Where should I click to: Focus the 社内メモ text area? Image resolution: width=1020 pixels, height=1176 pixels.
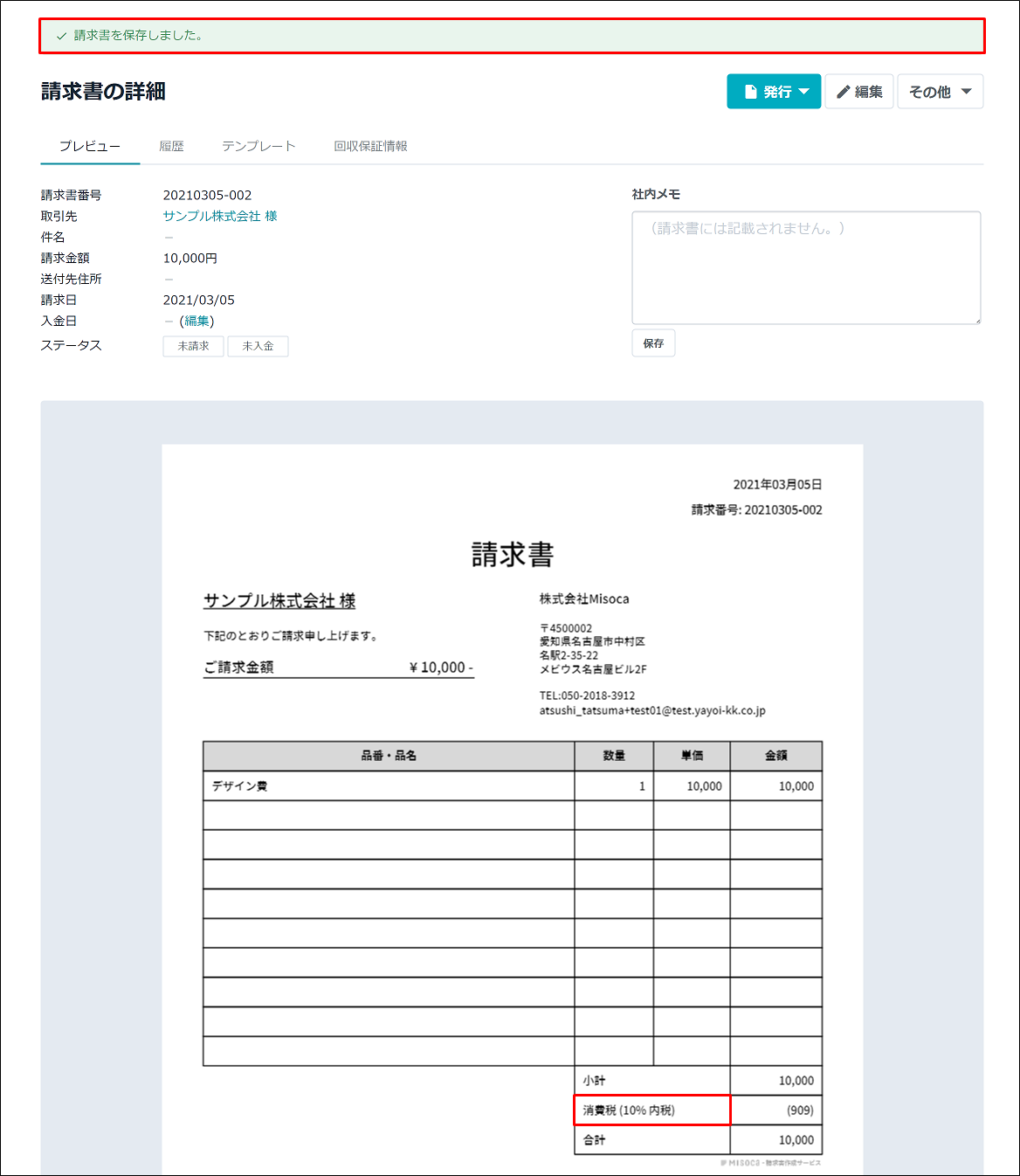pos(805,267)
